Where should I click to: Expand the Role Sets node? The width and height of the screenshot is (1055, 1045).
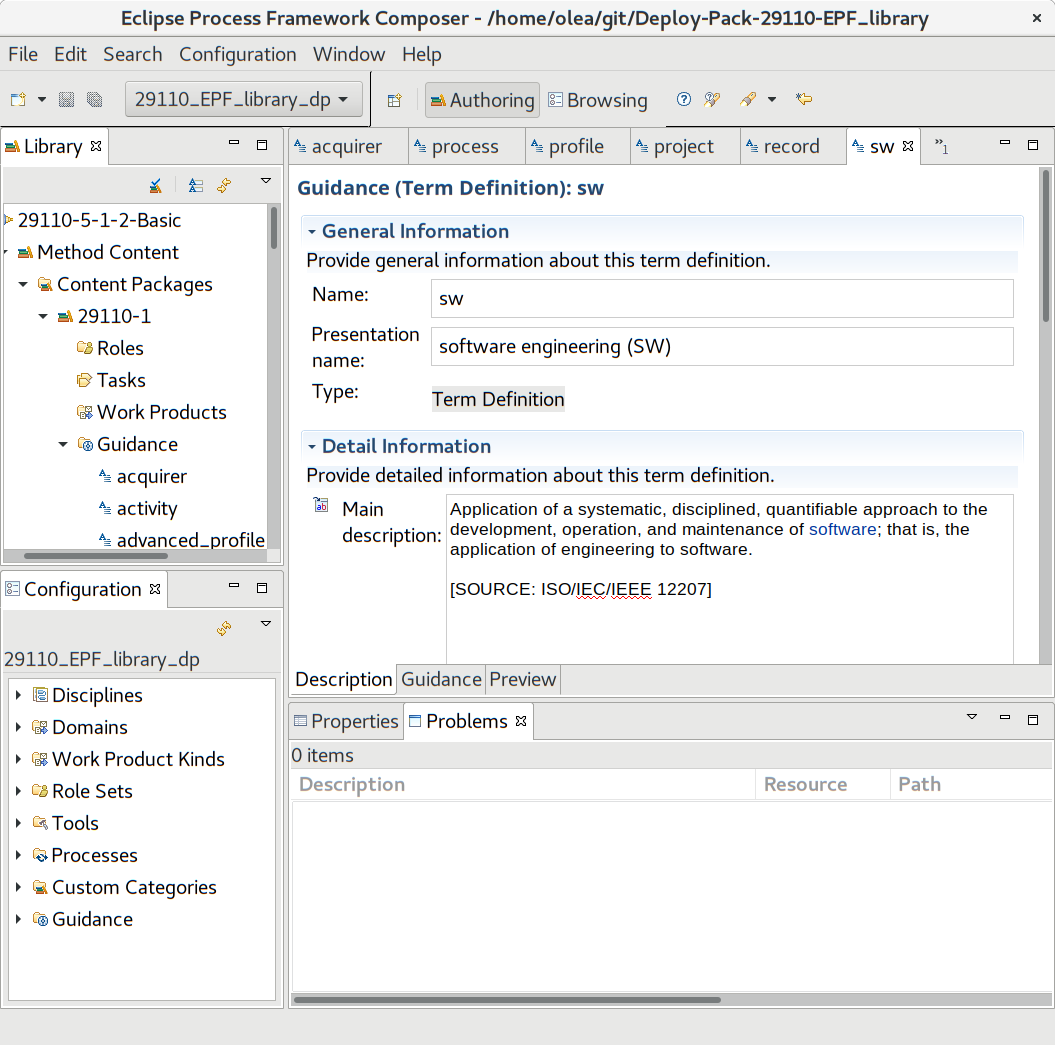[18, 791]
